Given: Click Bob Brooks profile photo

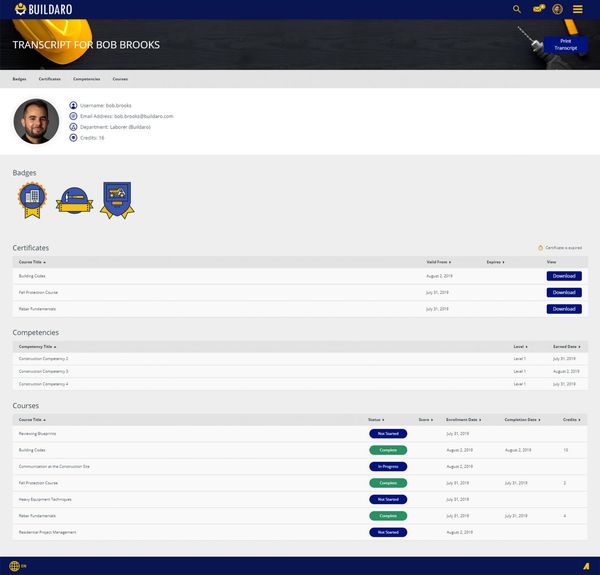Looking at the screenshot, I should click(x=36, y=121).
